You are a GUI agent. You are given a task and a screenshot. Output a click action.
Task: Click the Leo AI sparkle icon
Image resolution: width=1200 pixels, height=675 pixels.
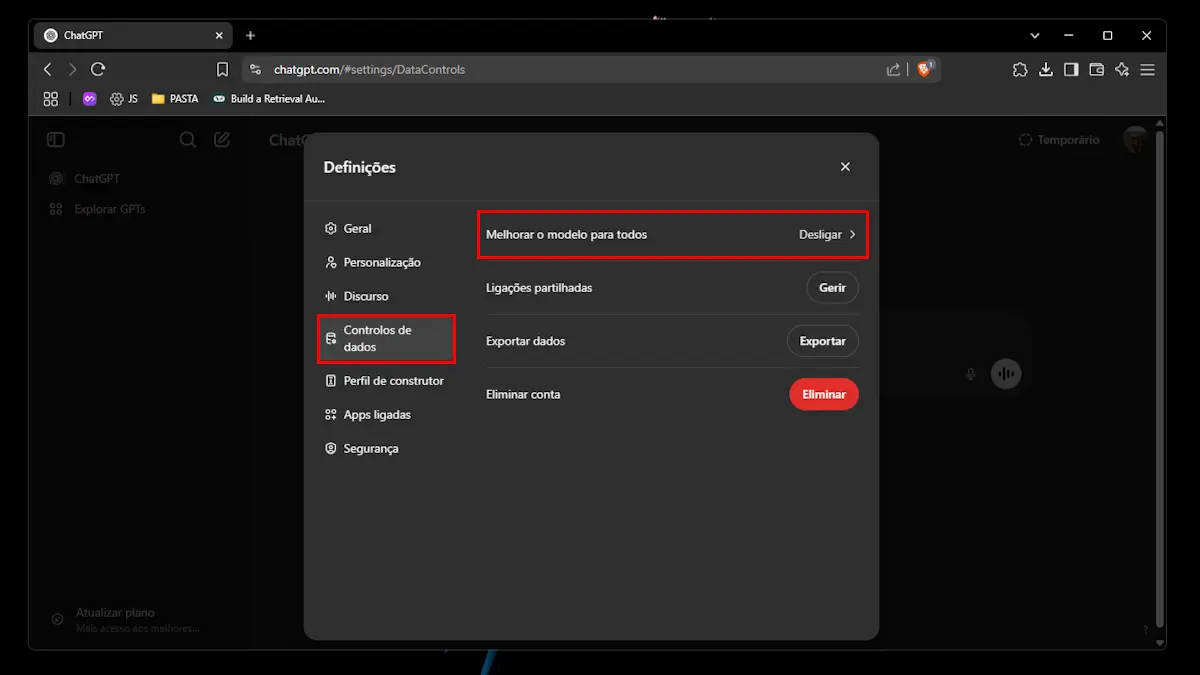(1122, 70)
